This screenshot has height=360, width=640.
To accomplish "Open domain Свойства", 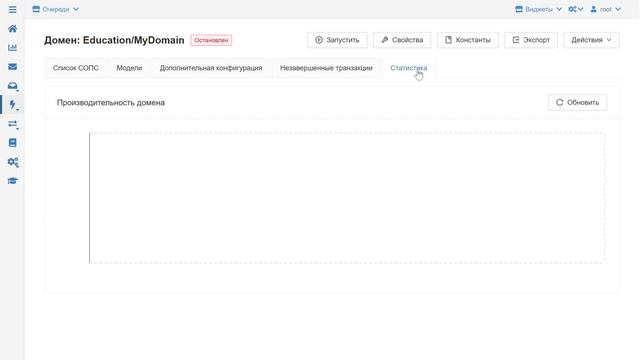I will pos(402,40).
